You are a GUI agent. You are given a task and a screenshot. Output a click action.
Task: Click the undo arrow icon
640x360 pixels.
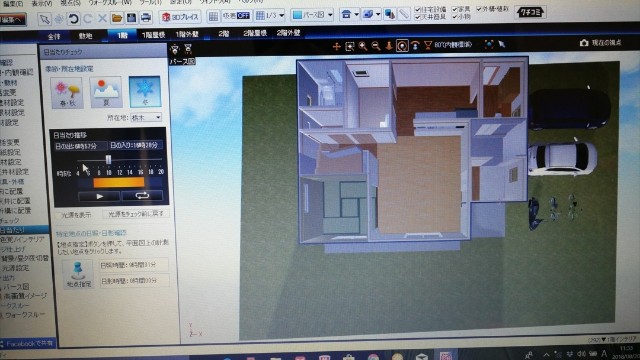point(73,18)
